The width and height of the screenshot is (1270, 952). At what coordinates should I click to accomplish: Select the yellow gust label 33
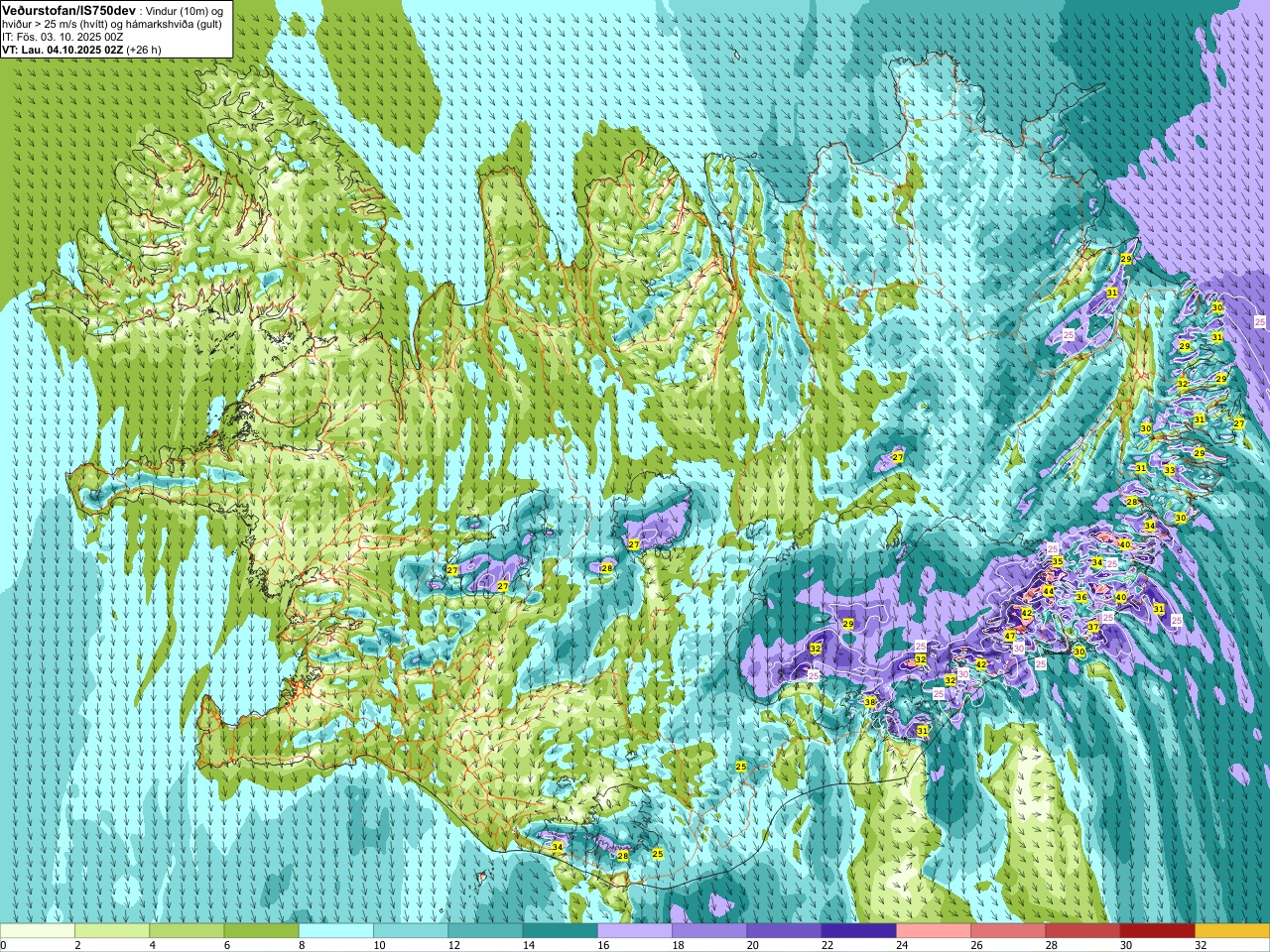coord(1170,470)
